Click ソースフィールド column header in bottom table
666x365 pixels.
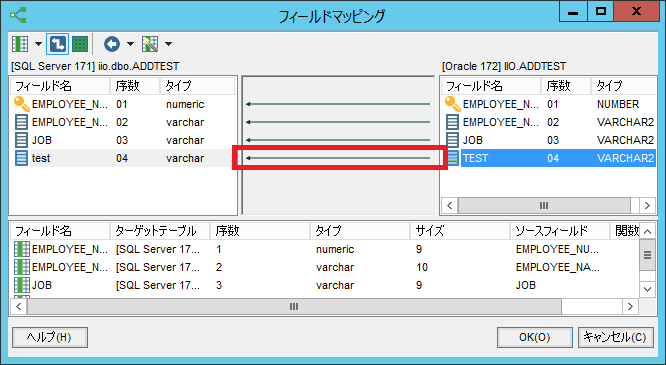[x=560, y=231]
